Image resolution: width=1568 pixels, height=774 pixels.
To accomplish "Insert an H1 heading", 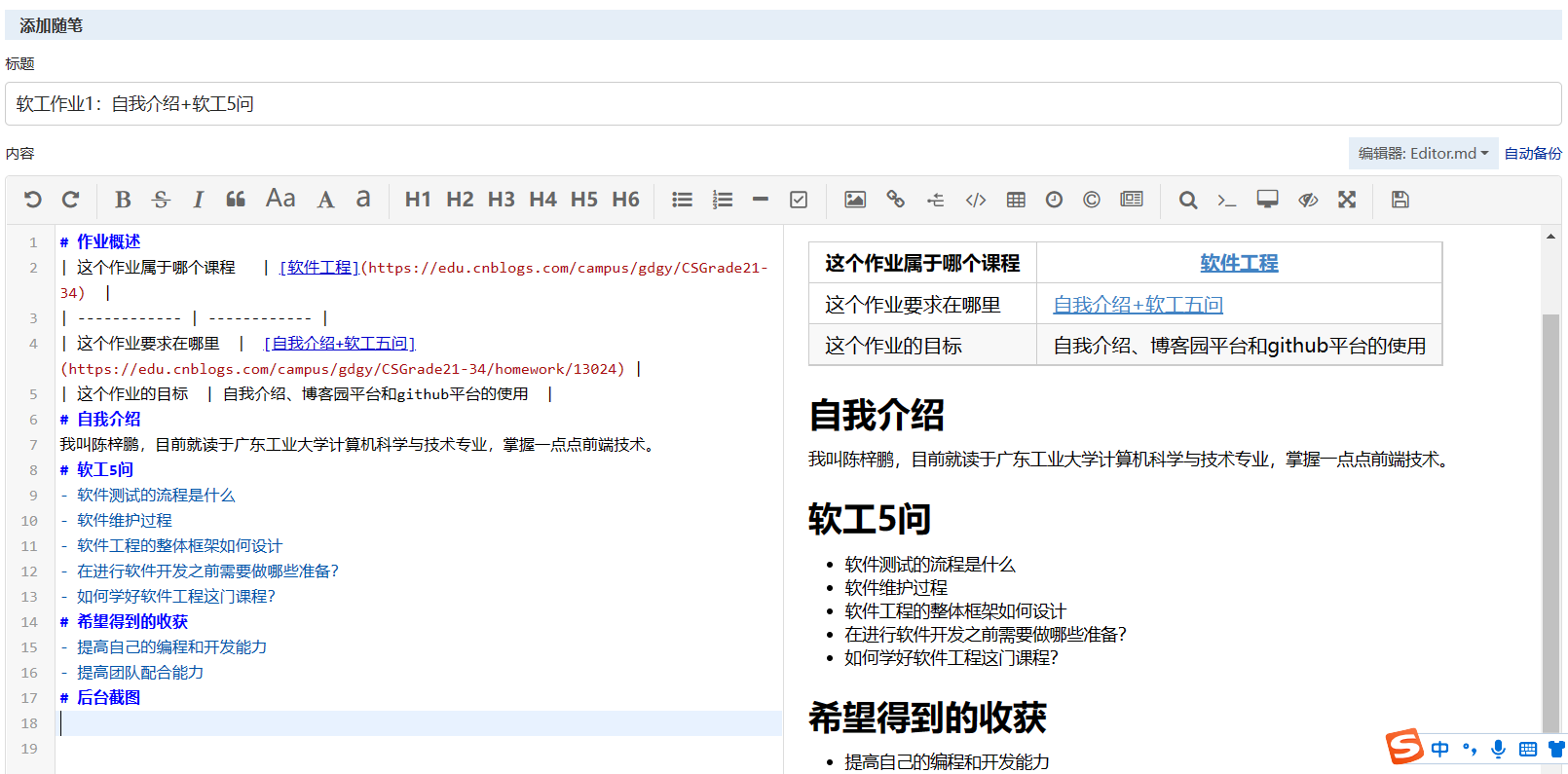I will point(418,200).
